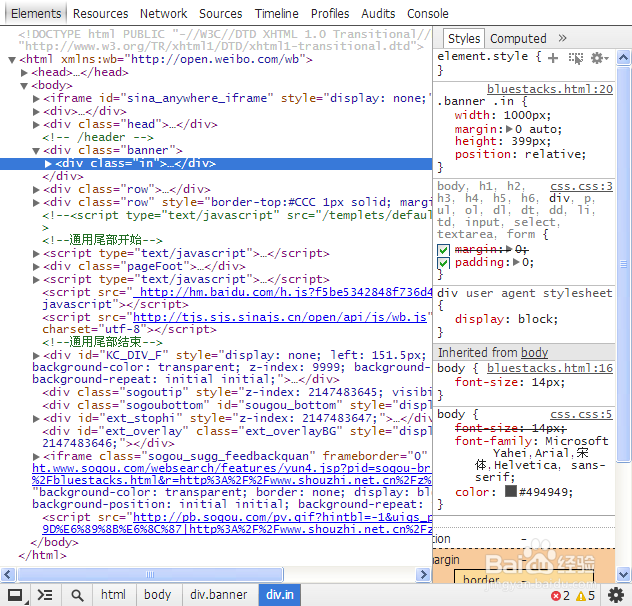View the red error count indicator
632x606 pixels.
[x=560, y=596]
